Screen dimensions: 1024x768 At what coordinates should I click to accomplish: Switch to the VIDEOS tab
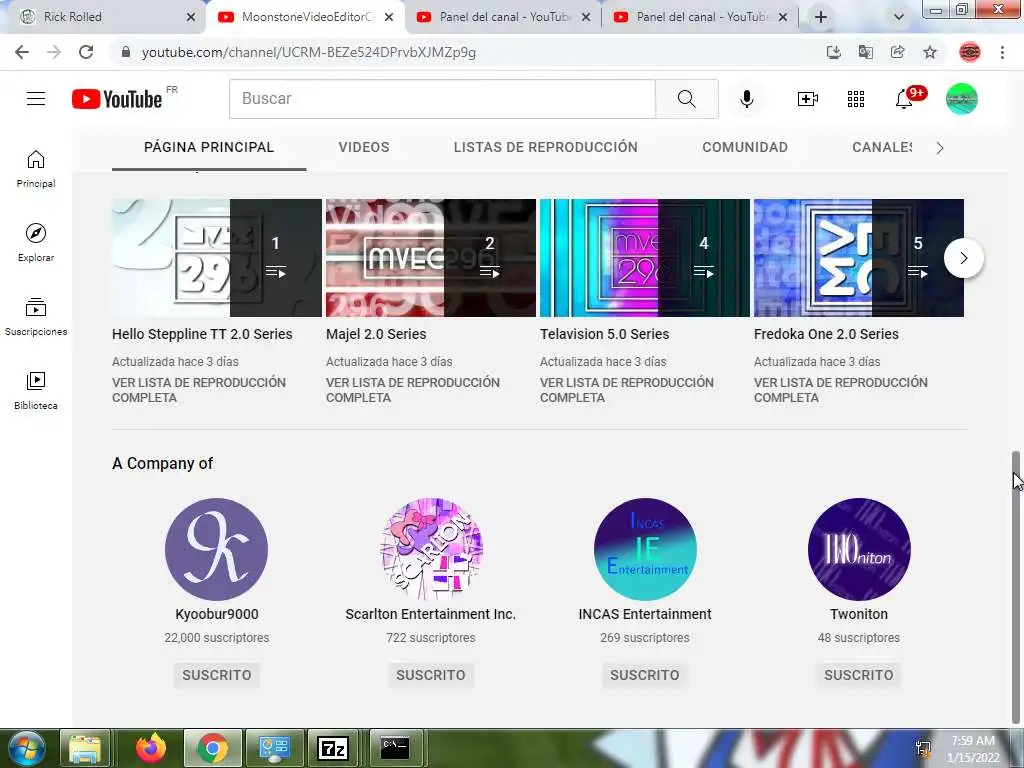pos(364,148)
